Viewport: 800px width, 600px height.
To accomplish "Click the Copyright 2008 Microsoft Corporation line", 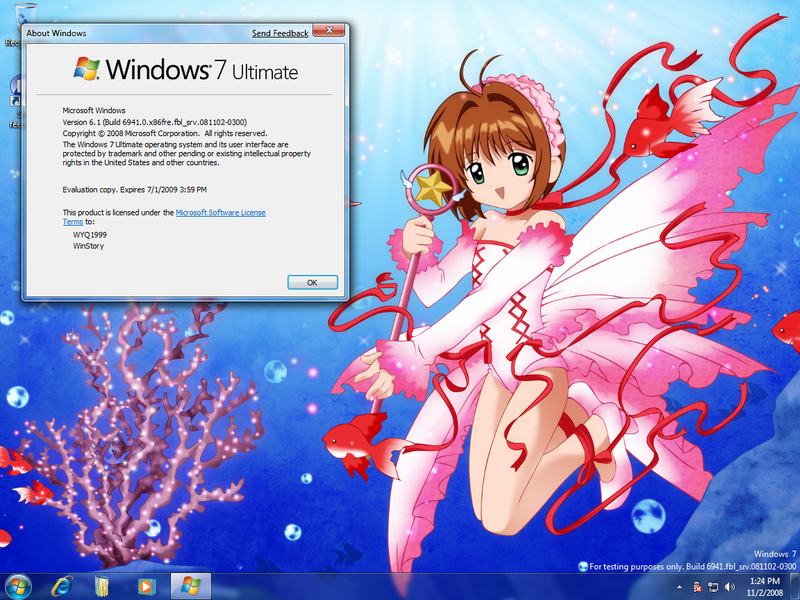I will (165, 133).
